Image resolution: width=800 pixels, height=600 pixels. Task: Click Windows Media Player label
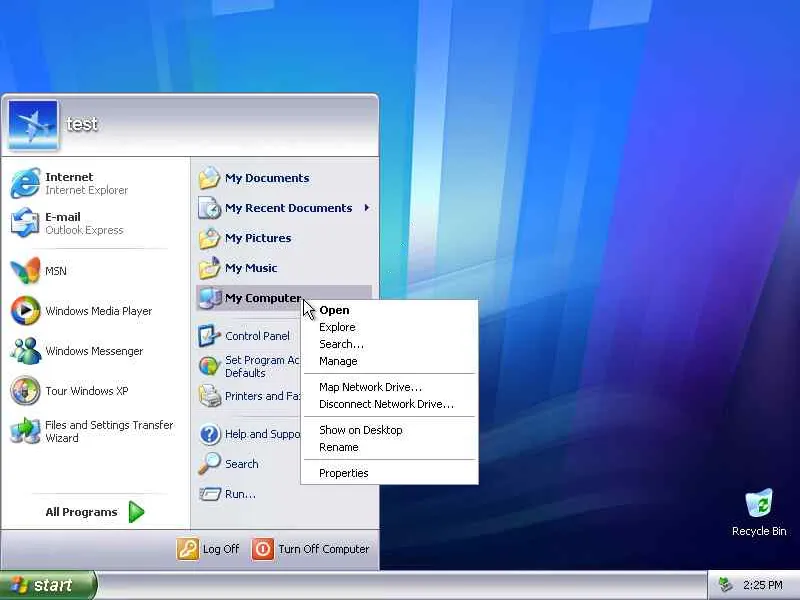[98, 311]
